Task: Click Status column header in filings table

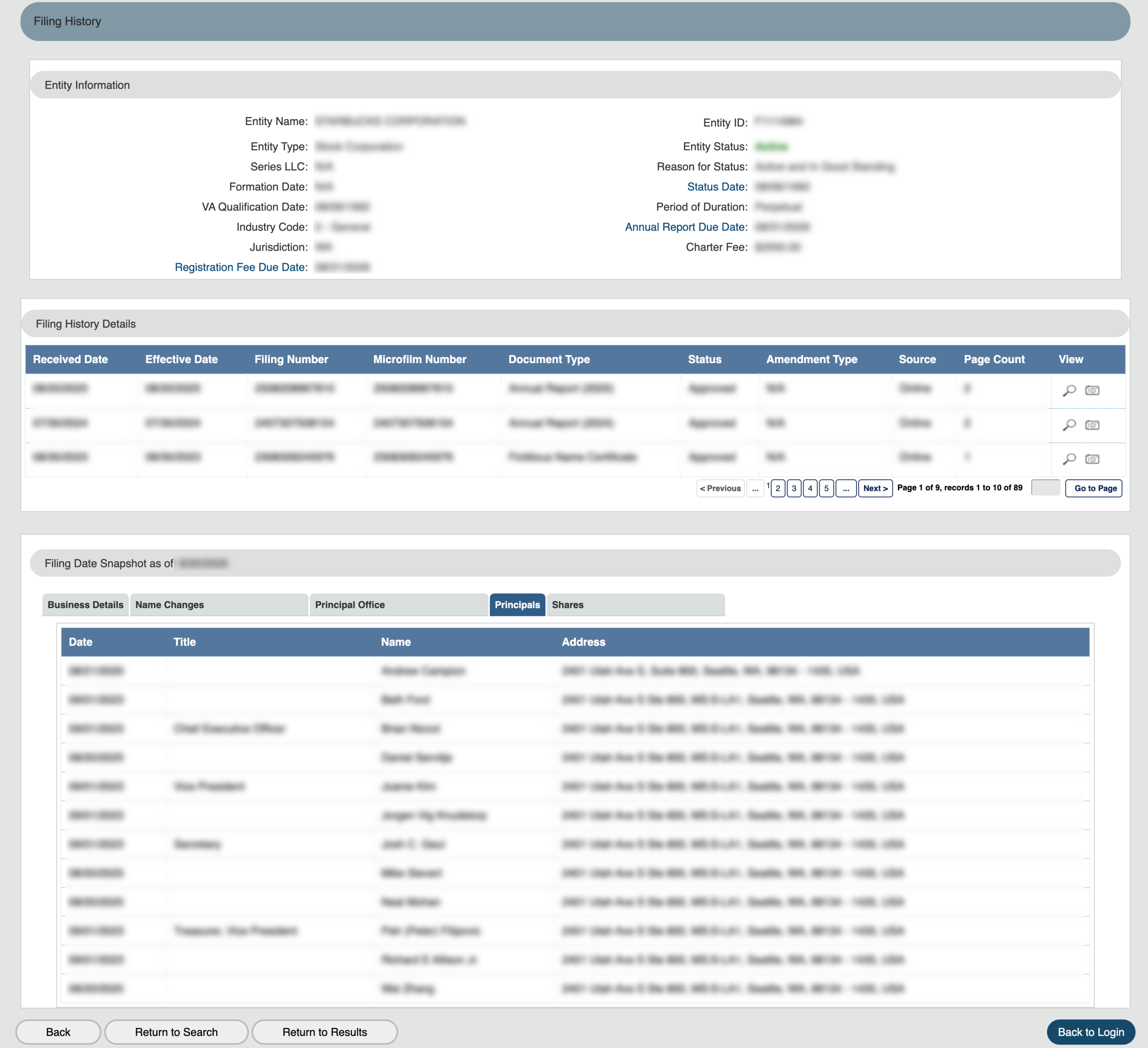Action: coord(704,359)
